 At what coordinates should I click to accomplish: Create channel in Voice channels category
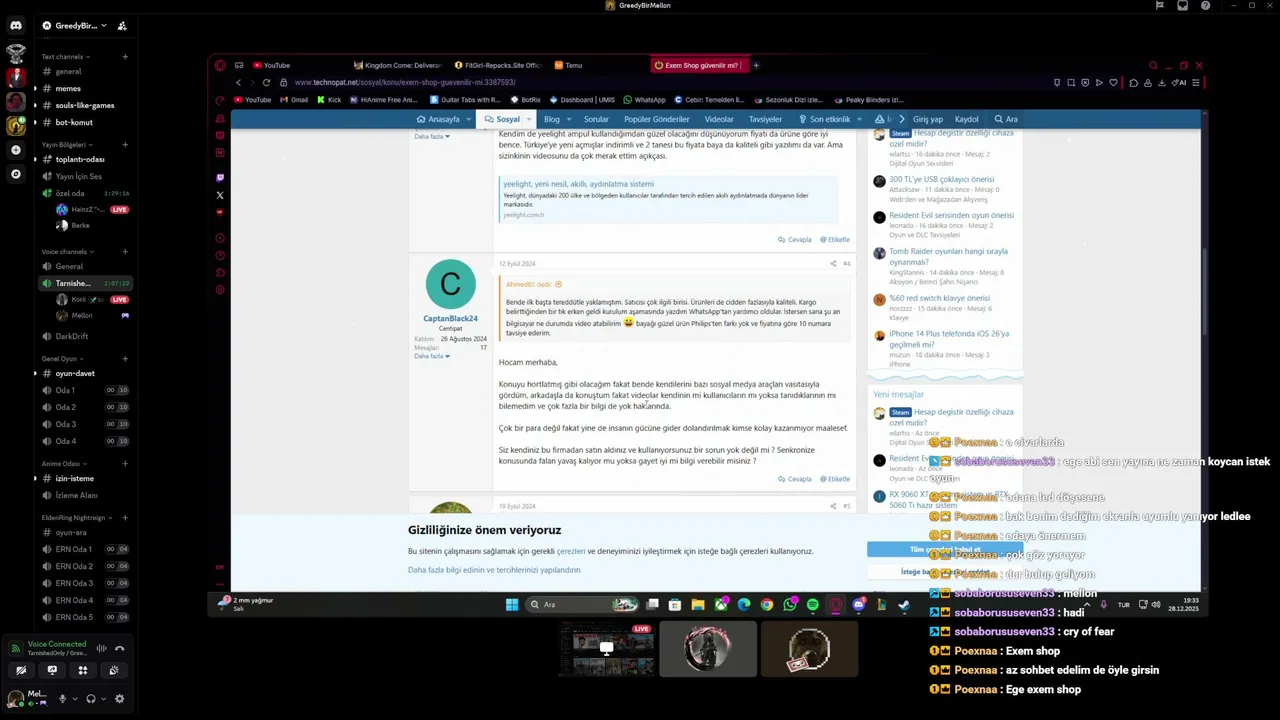click(x=125, y=252)
